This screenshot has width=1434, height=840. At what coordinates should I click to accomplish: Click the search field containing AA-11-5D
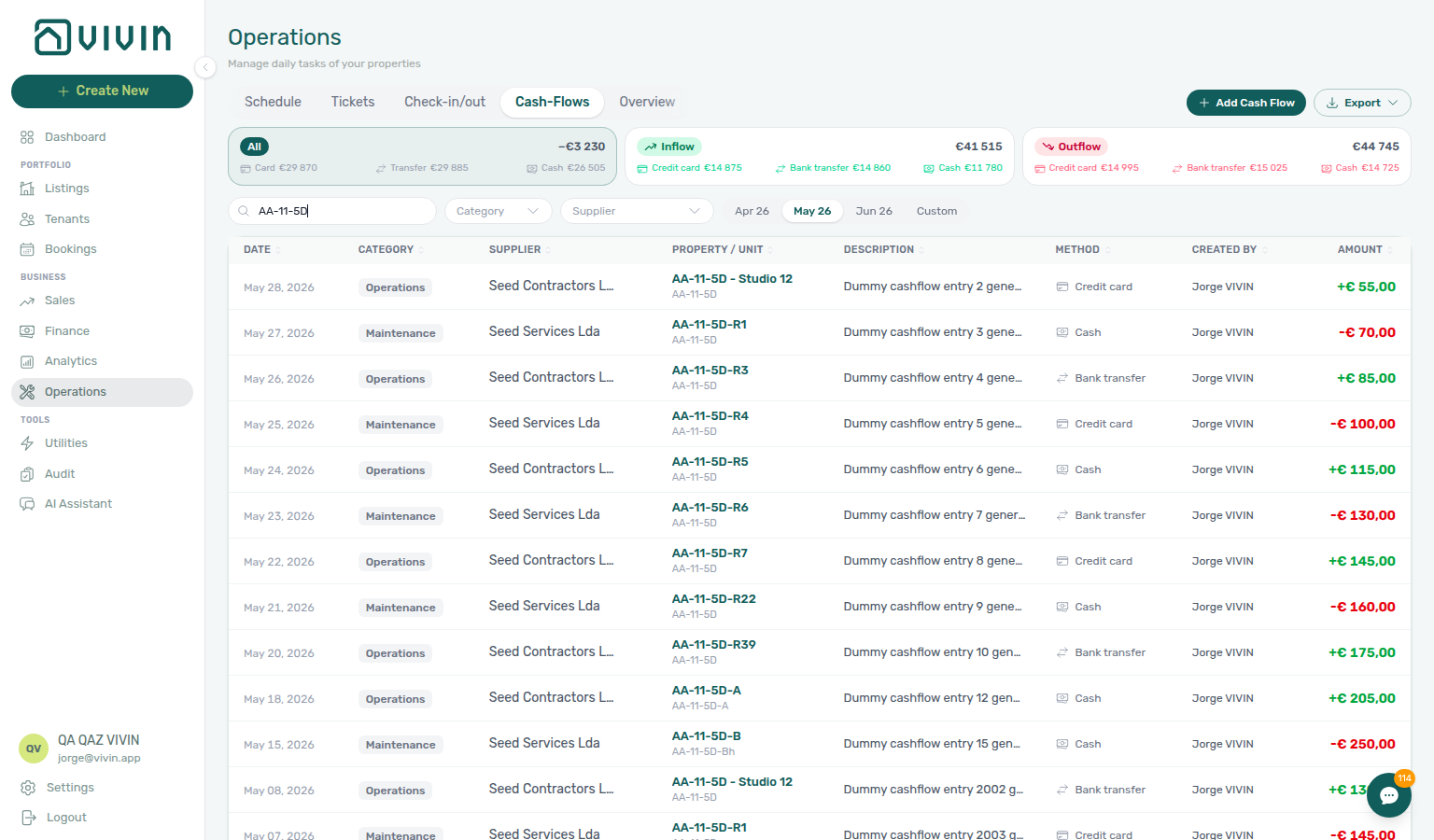click(x=332, y=211)
